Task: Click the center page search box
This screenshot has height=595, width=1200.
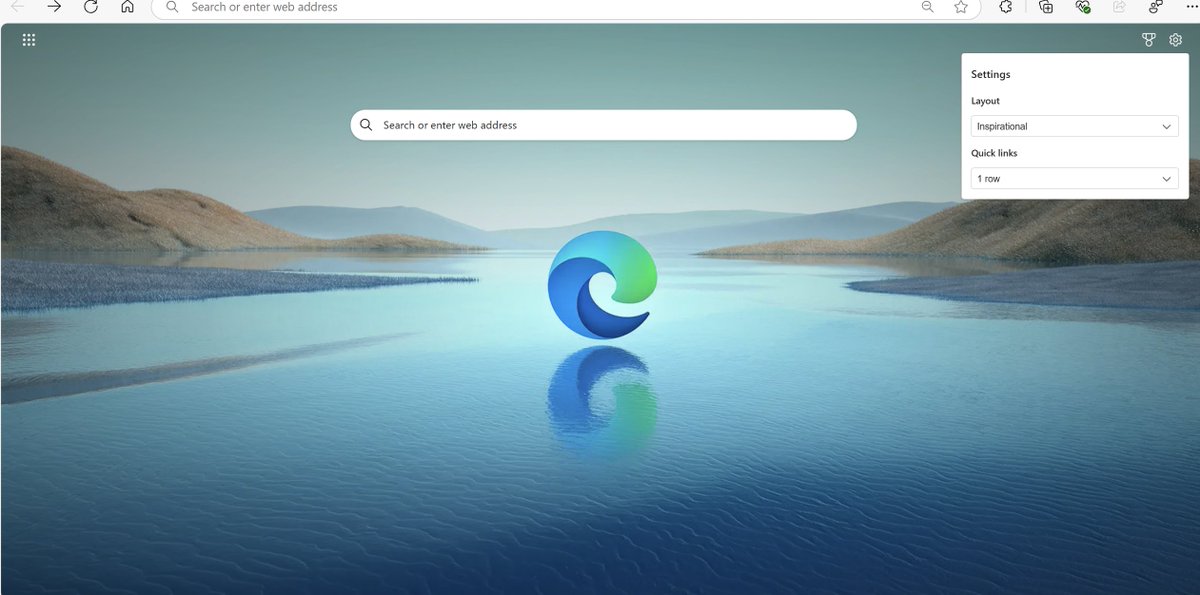Action: [x=603, y=125]
